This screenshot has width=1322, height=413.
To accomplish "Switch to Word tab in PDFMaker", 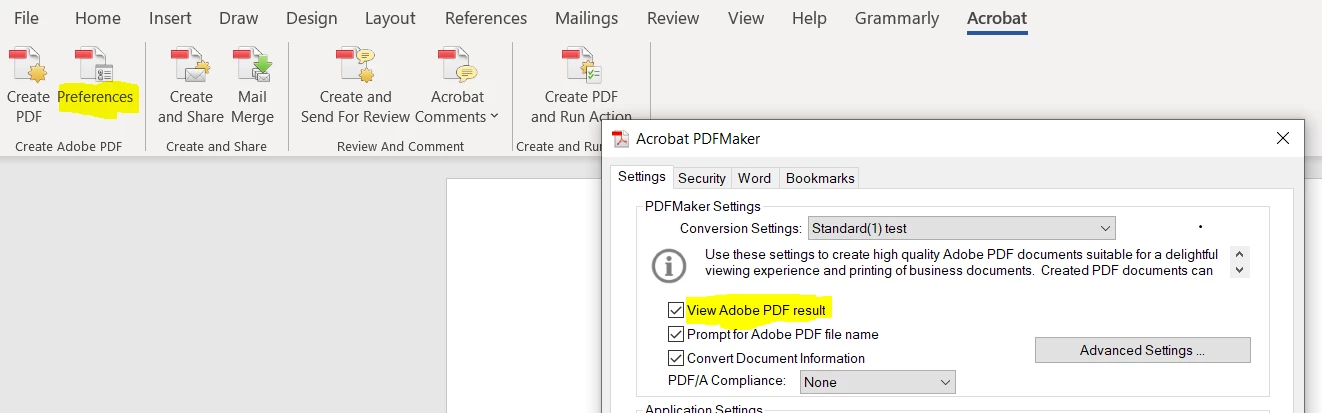I will click(x=754, y=178).
